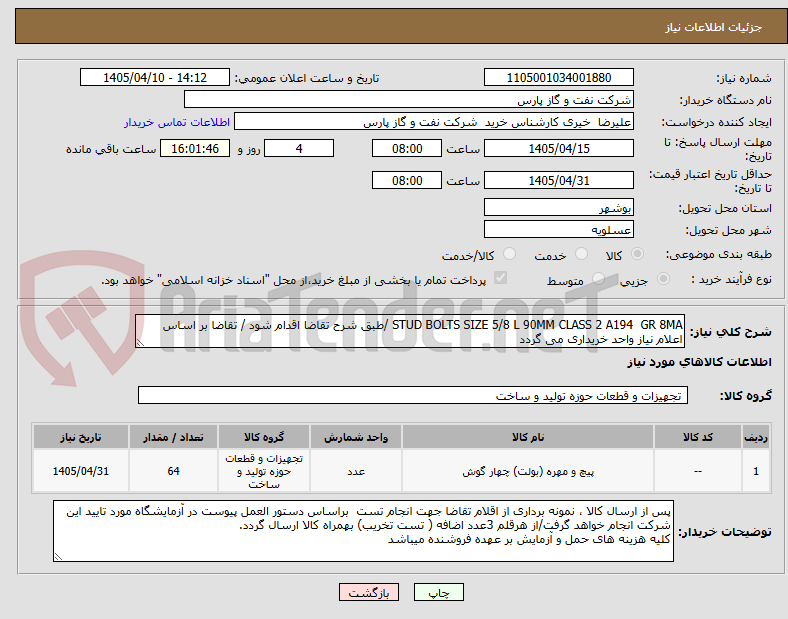Click the response deadline time 08:00 field

pos(407,148)
